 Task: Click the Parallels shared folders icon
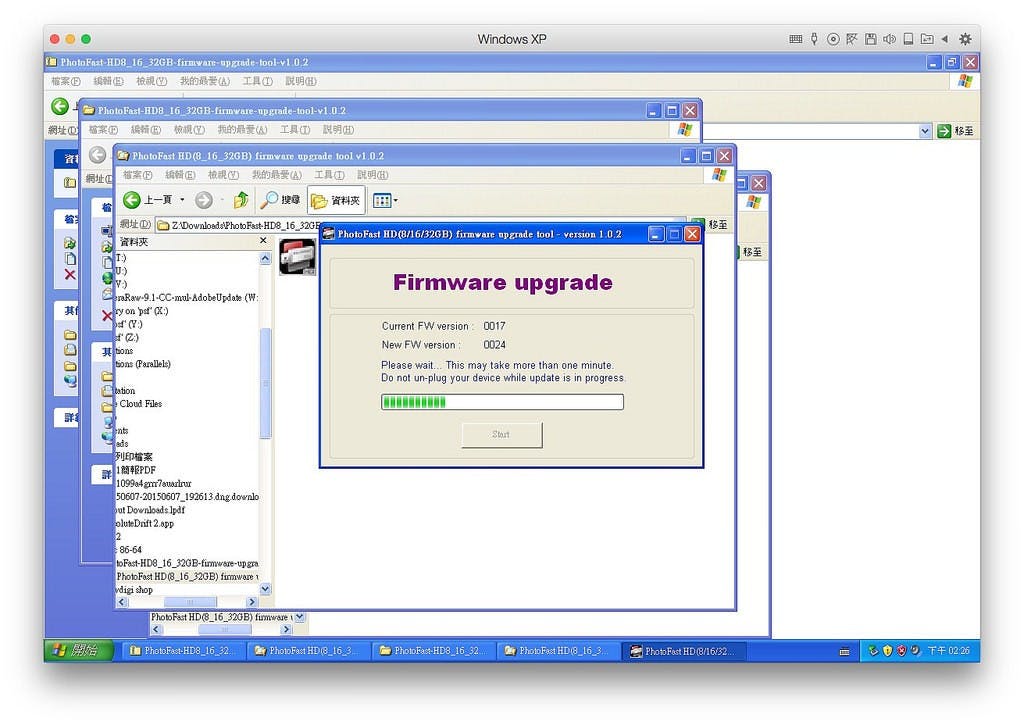(x=927, y=39)
